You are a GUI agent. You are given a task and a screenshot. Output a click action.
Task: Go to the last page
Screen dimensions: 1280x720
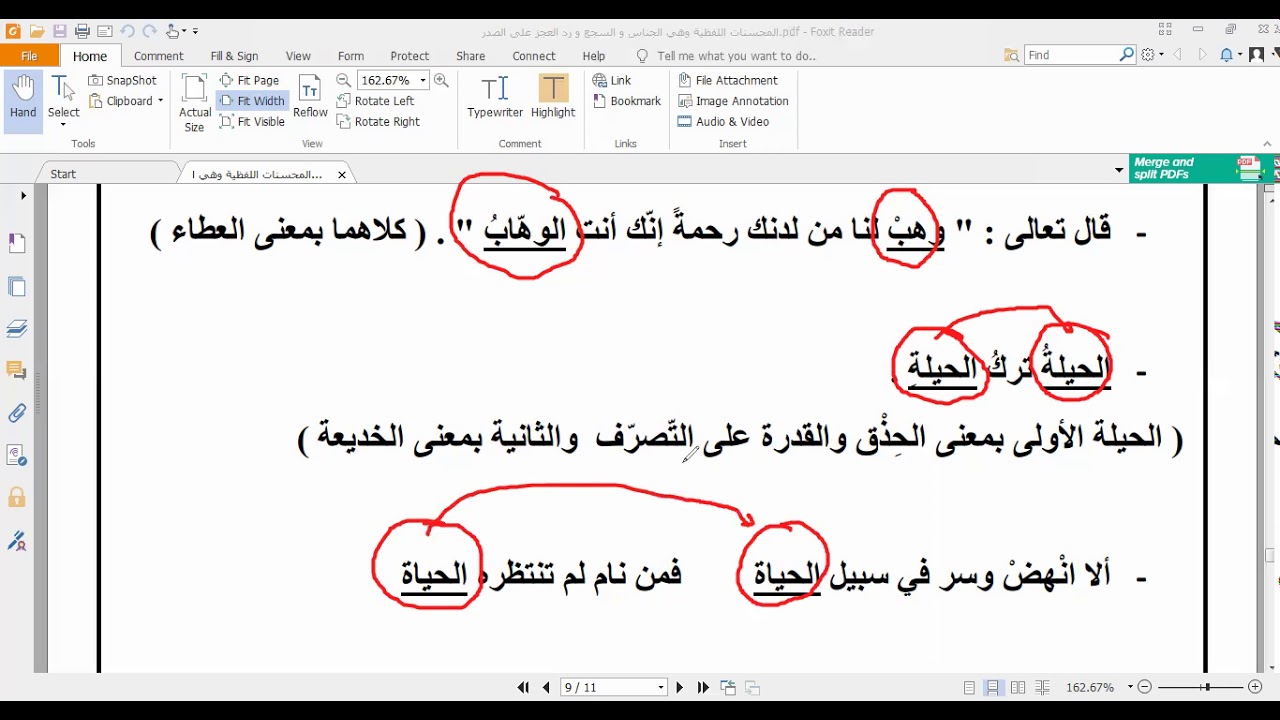point(703,687)
